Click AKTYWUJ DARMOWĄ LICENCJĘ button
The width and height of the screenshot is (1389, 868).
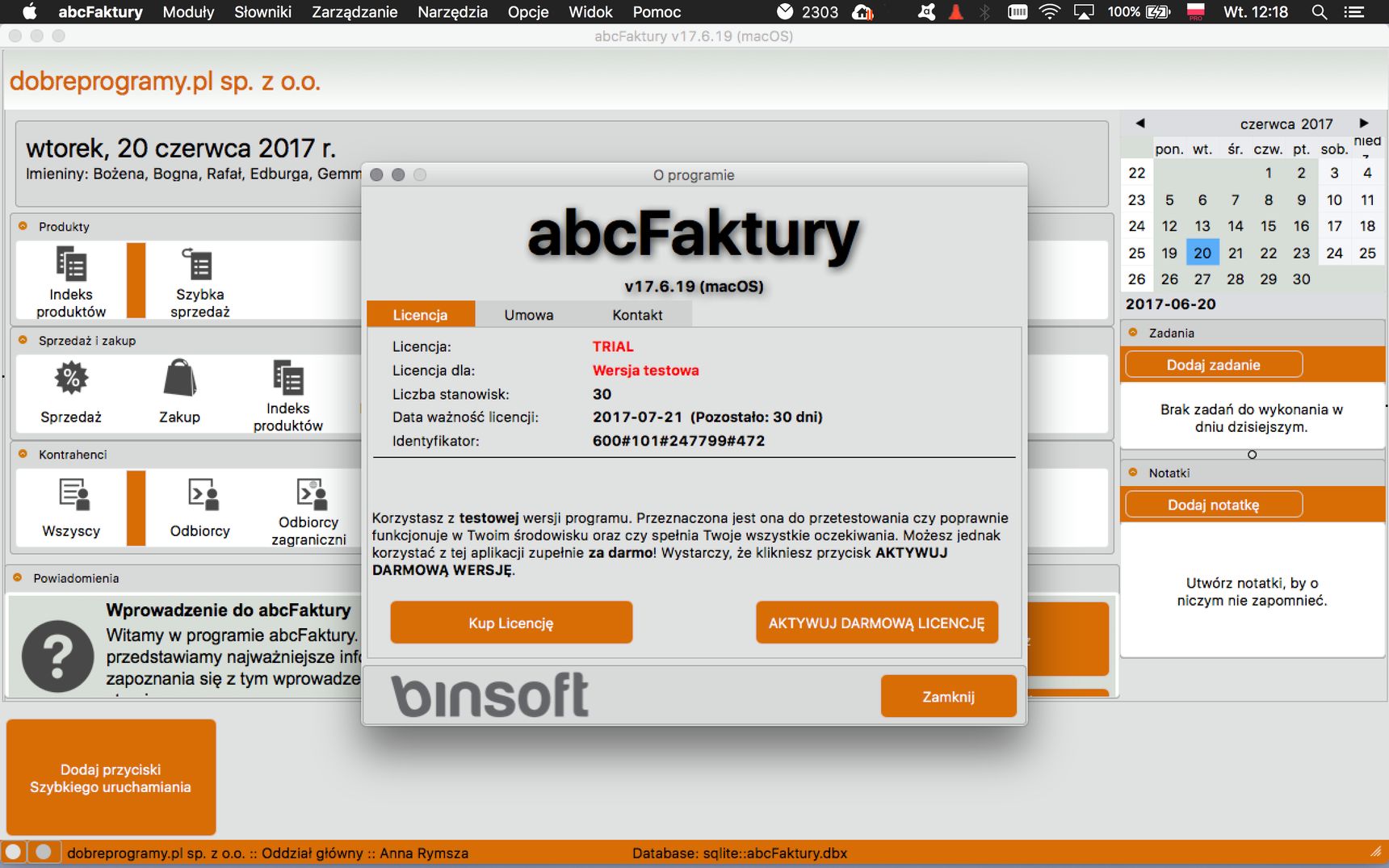click(877, 623)
